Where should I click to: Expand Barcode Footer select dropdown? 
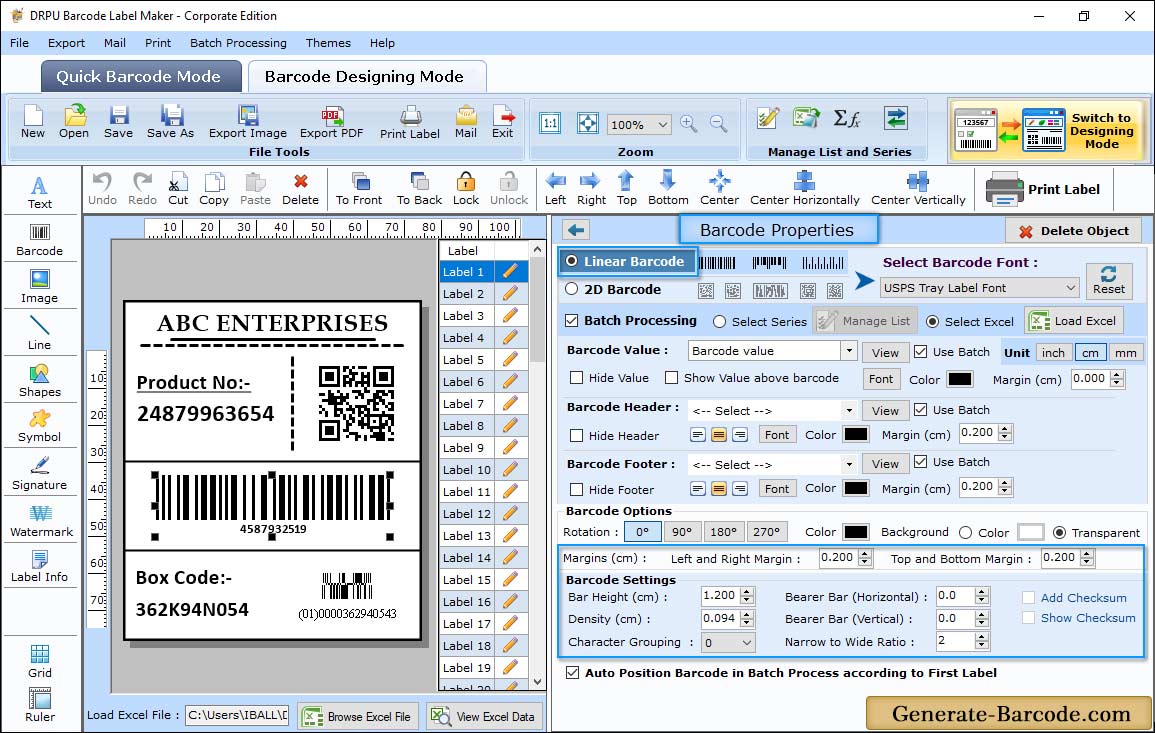tap(849, 464)
